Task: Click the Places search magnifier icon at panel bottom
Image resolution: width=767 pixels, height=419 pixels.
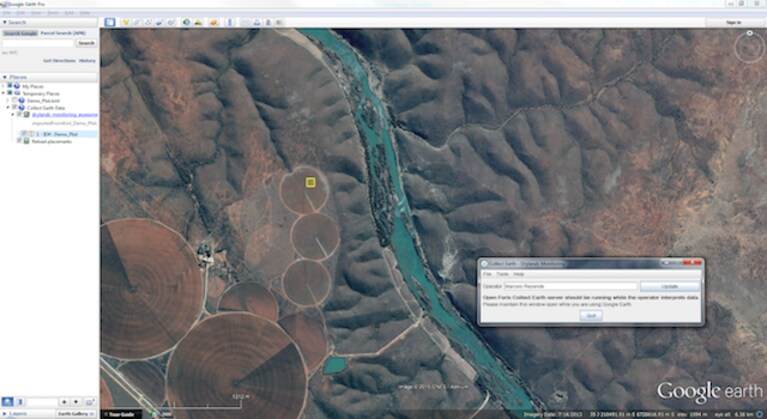Action: [7, 402]
